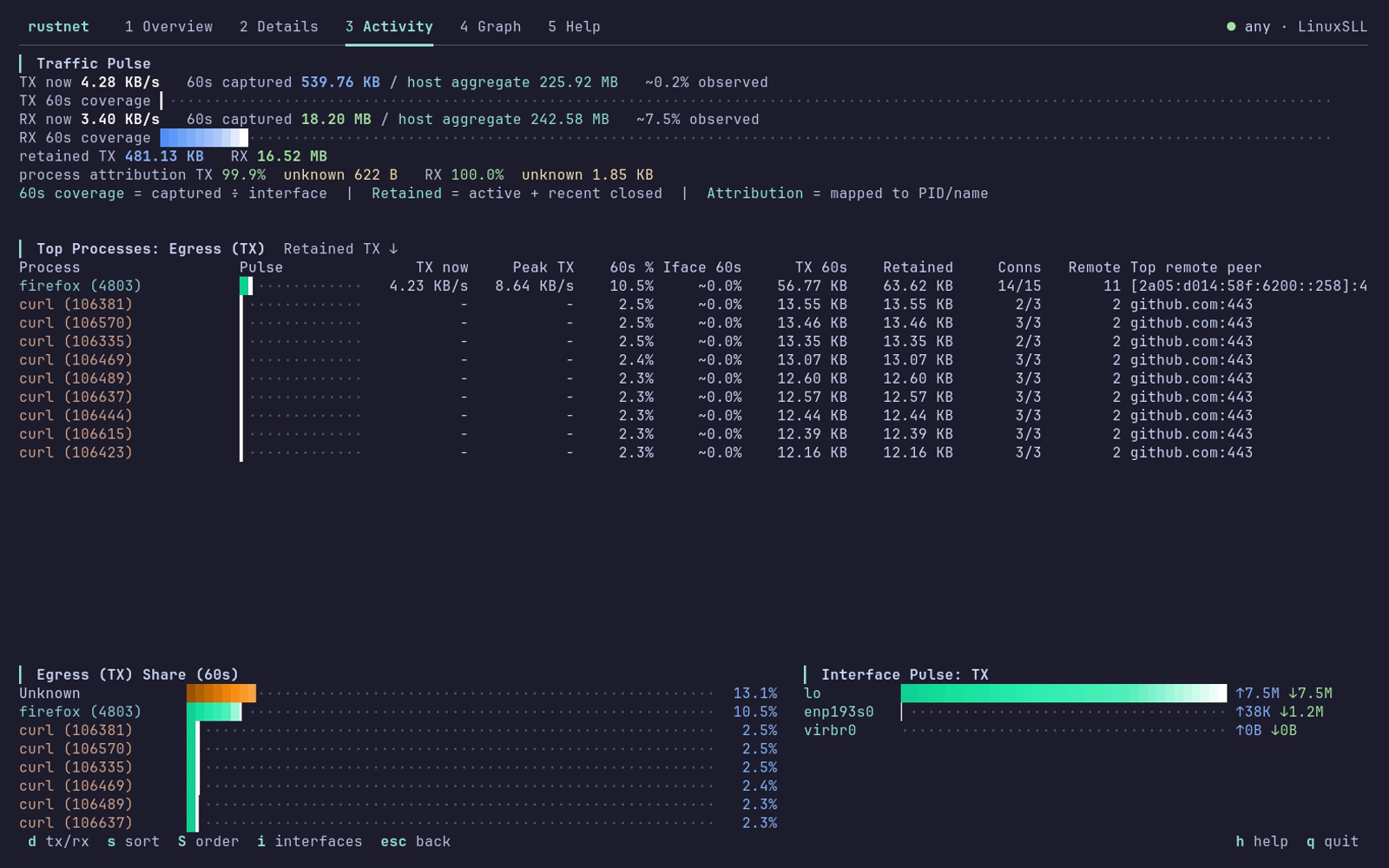
Task: Click the '↑0B ↓0B' rate for virbr0
Action: point(1266,731)
